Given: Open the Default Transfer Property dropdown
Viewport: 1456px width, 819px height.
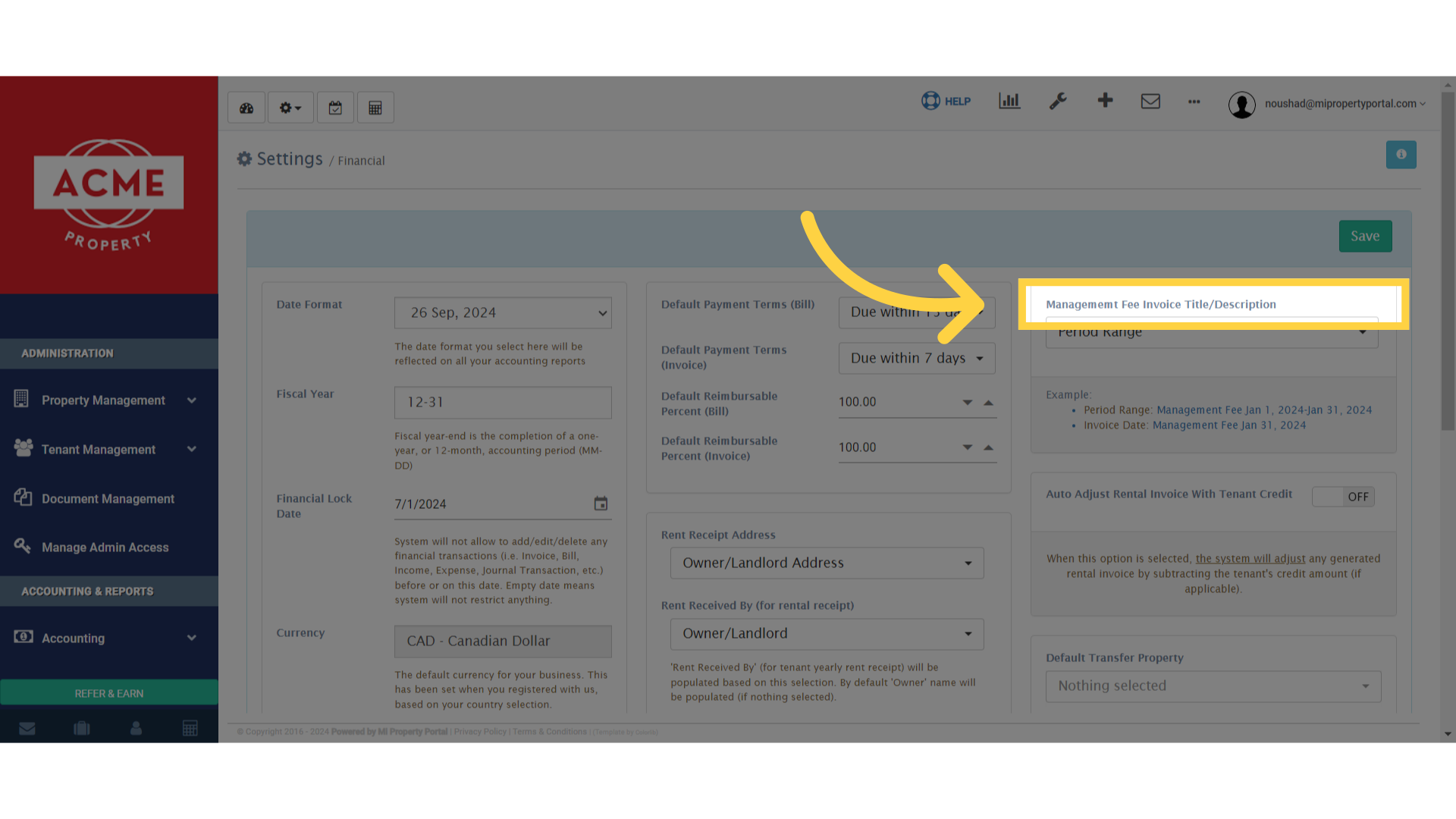Looking at the screenshot, I should tap(1212, 686).
